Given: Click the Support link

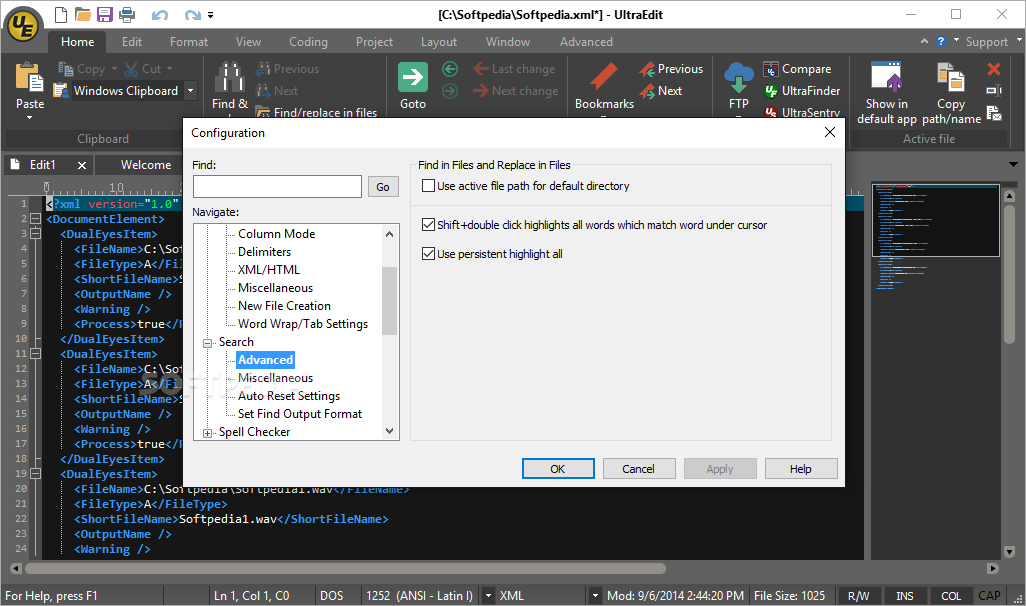Looking at the screenshot, I should (987, 42).
